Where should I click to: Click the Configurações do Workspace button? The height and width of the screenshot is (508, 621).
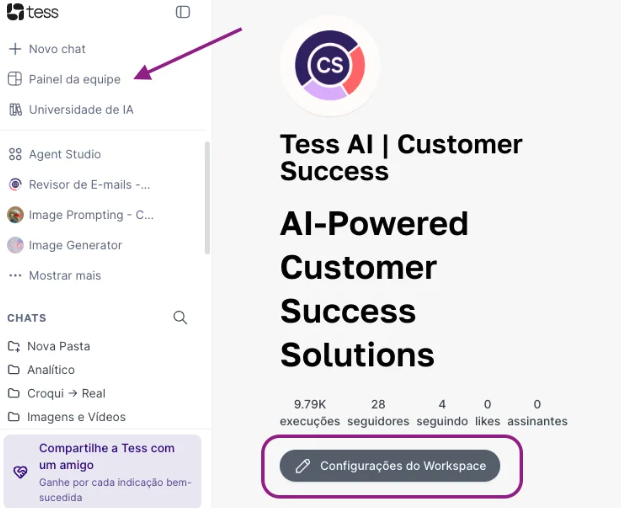click(390, 466)
